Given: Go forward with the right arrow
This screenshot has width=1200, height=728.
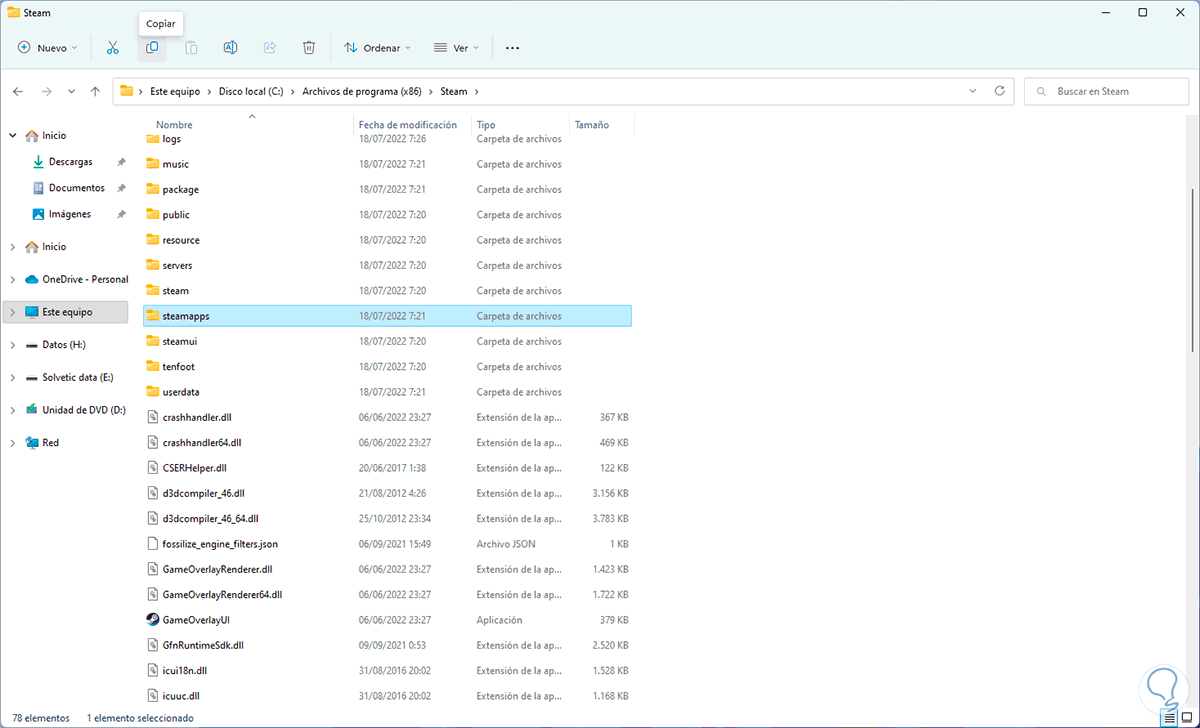Looking at the screenshot, I should [46, 91].
